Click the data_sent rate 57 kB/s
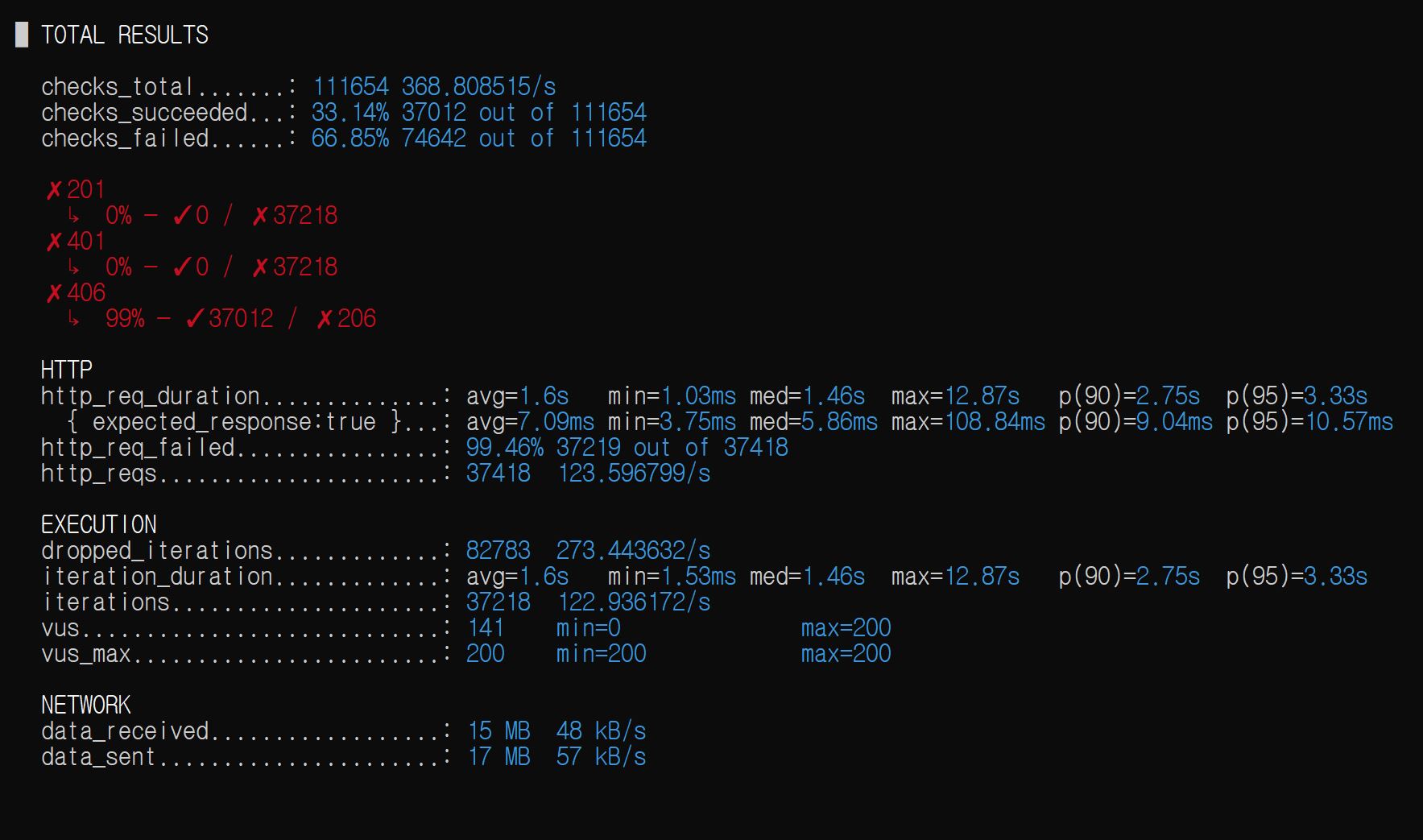This screenshot has width=1423, height=840. click(x=602, y=757)
